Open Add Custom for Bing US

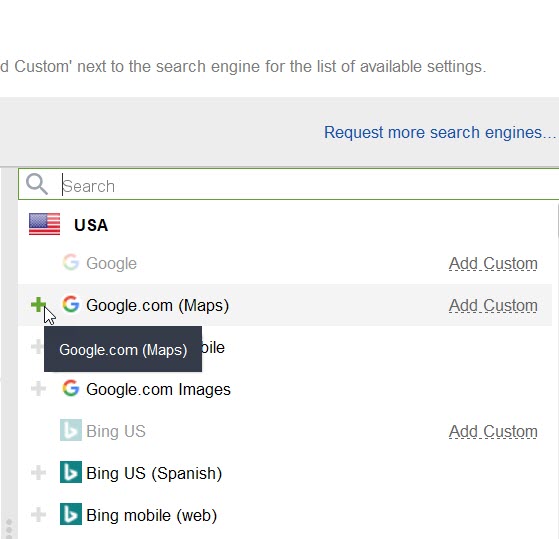493,432
